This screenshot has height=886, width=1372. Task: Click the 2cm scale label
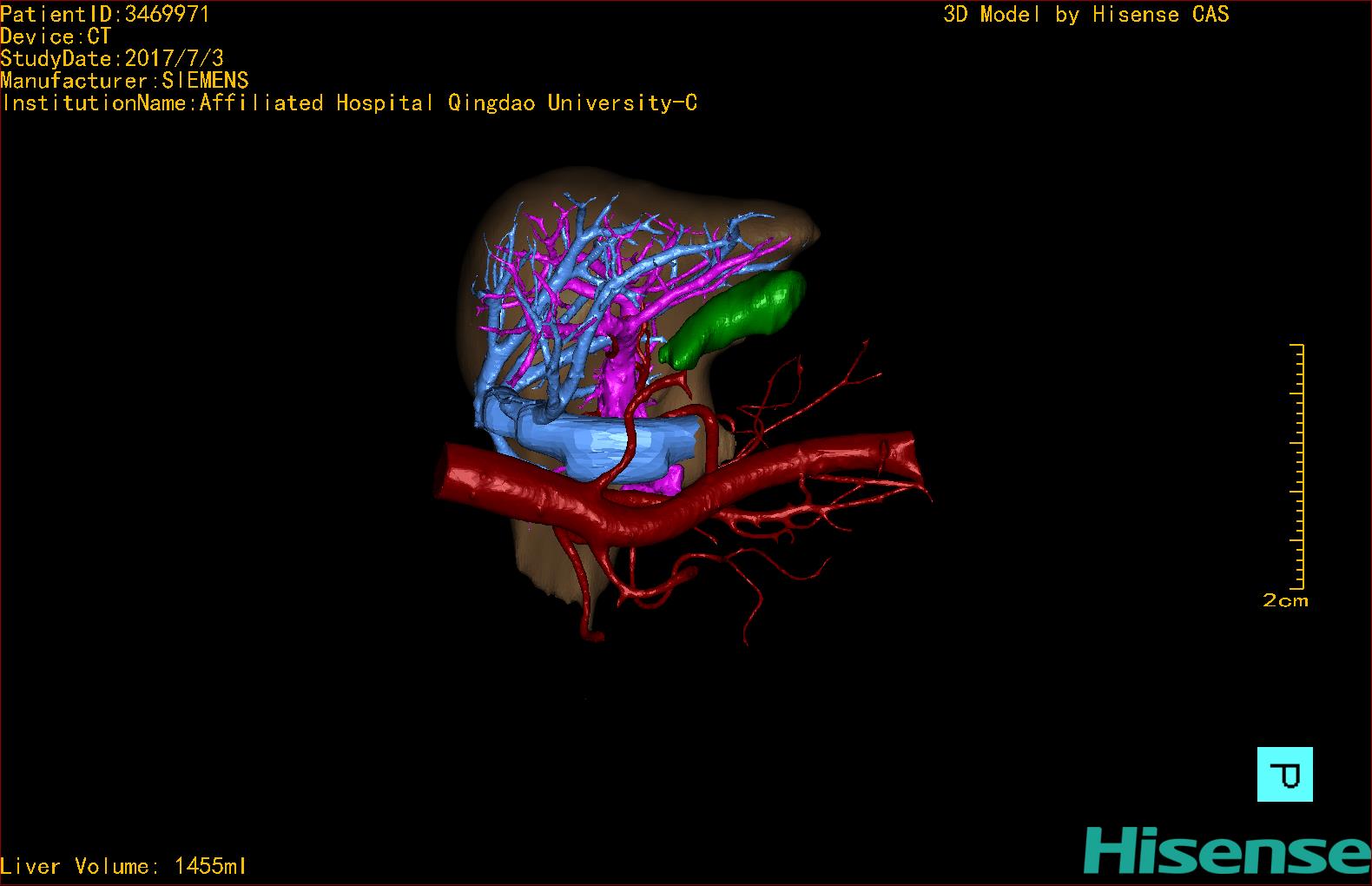[x=1285, y=600]
